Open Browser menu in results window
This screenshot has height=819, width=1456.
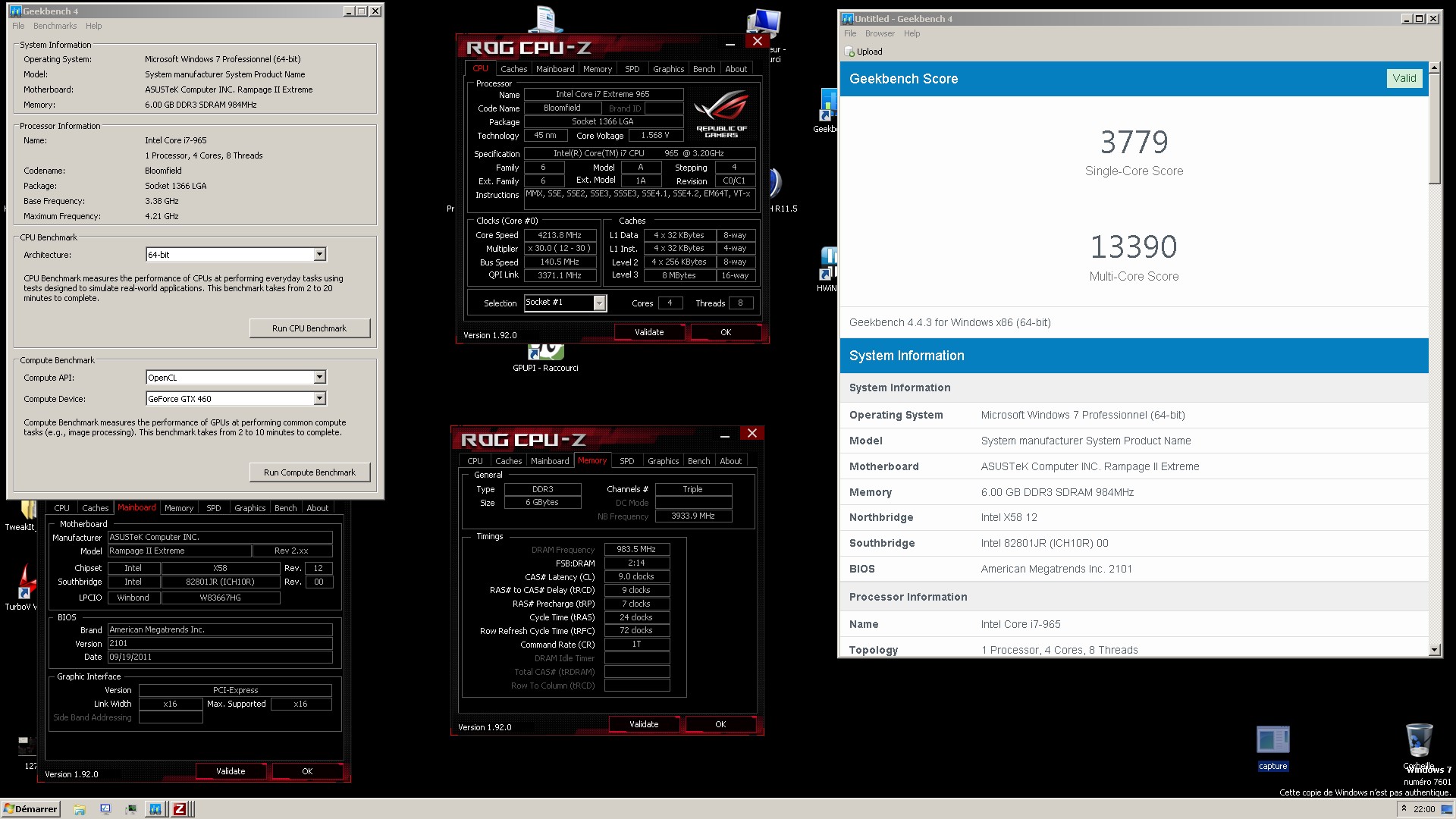pos(880,33)
